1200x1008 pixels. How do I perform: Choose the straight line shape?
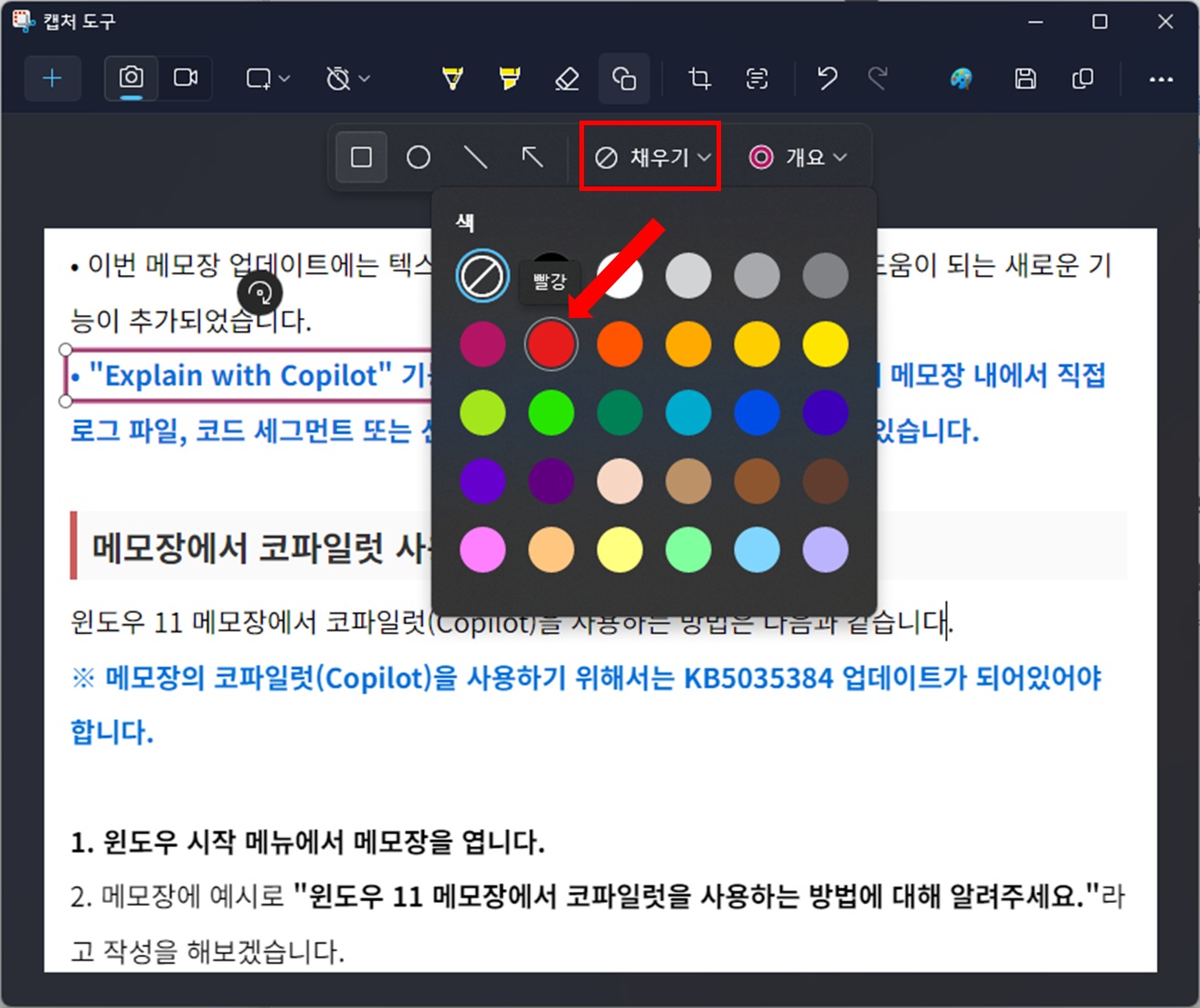tap(475, 157)
